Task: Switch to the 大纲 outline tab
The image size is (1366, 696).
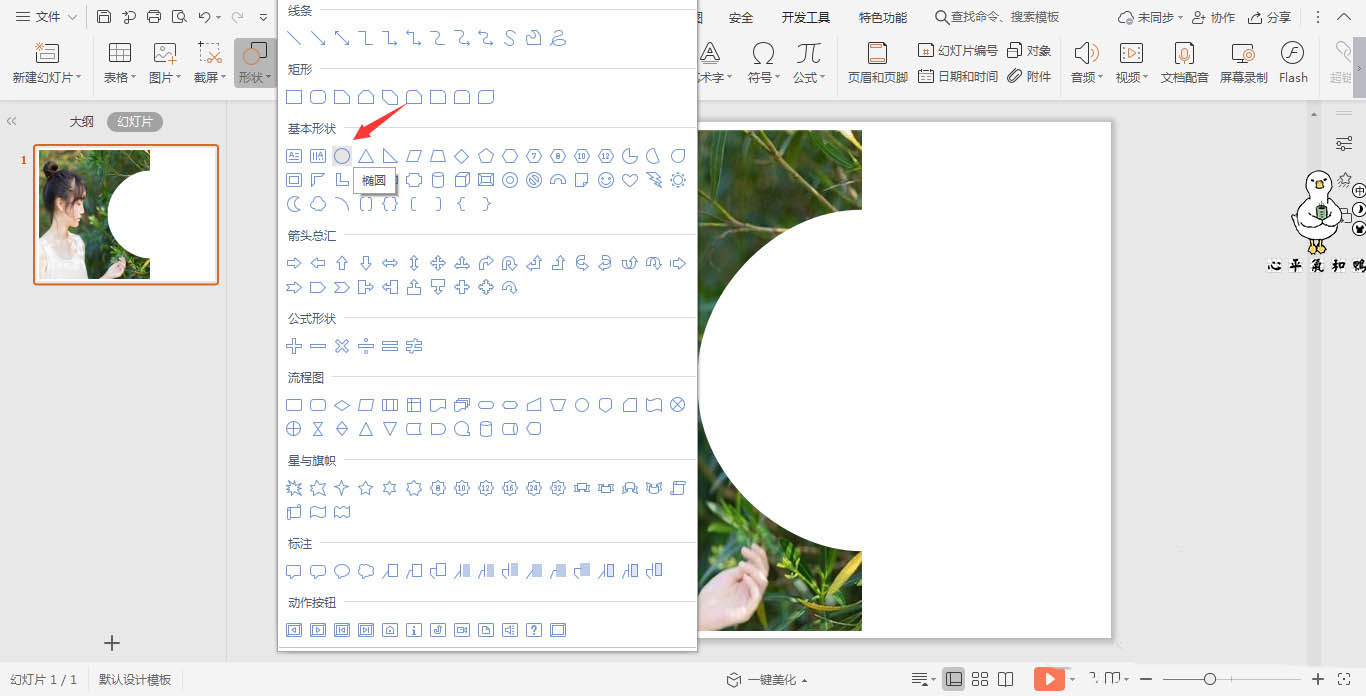Action: [x=81, y=121]
